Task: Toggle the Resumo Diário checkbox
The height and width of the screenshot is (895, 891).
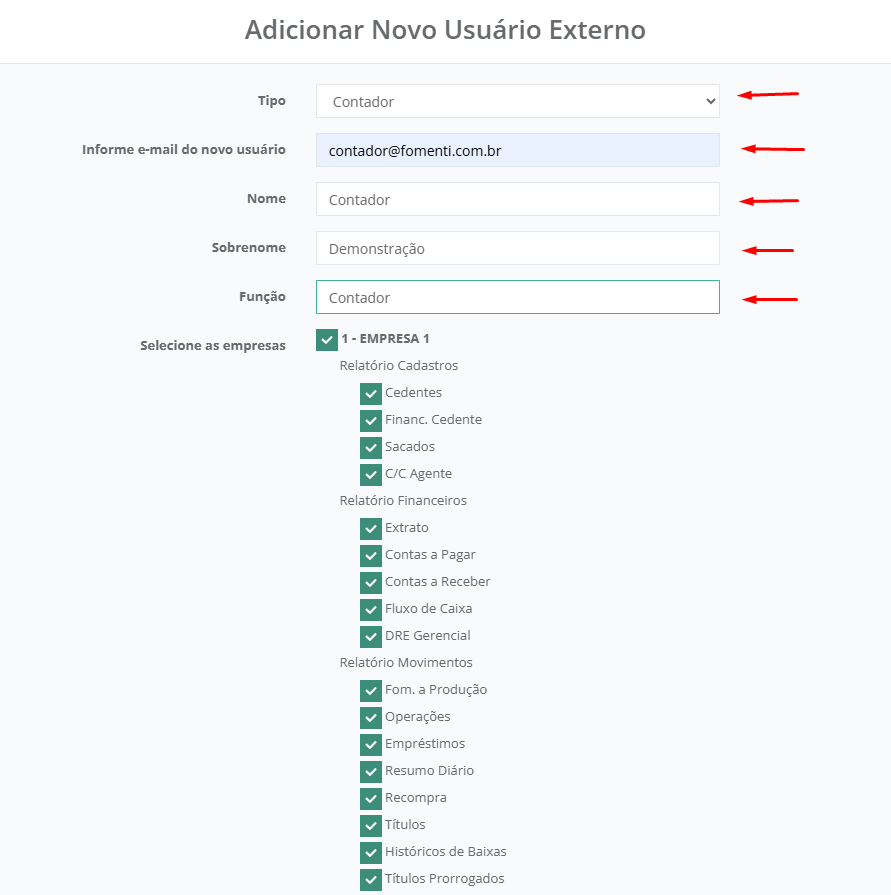Action: (371, 771)
